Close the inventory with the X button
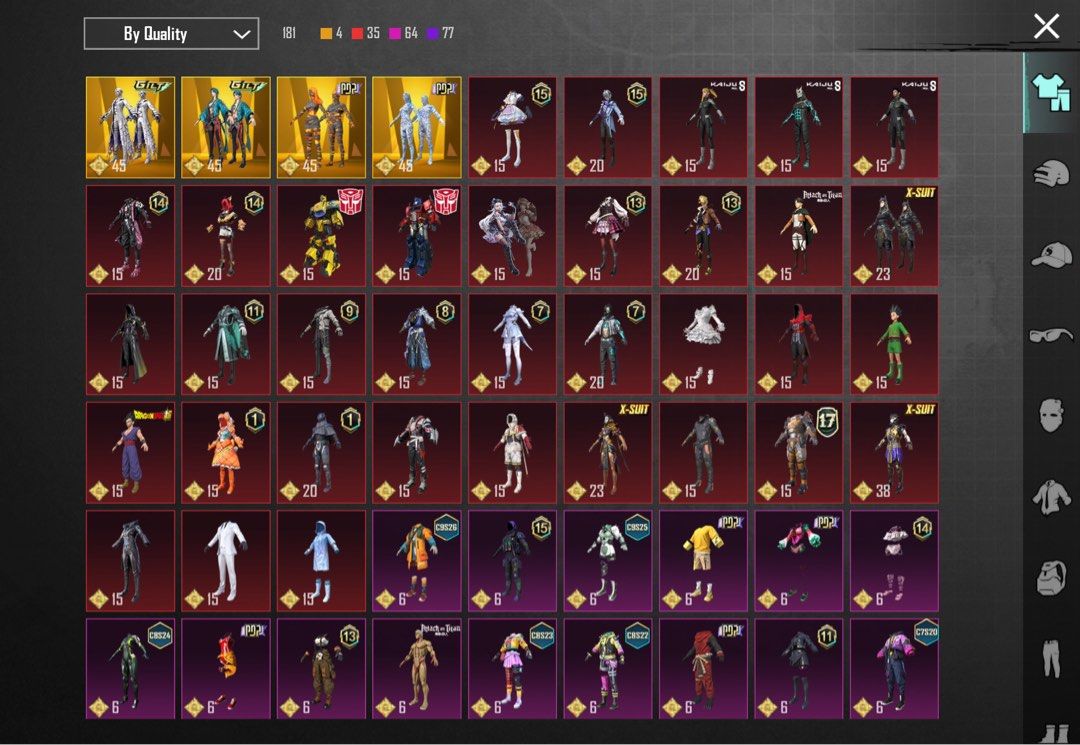 [x=1046, y=26]
